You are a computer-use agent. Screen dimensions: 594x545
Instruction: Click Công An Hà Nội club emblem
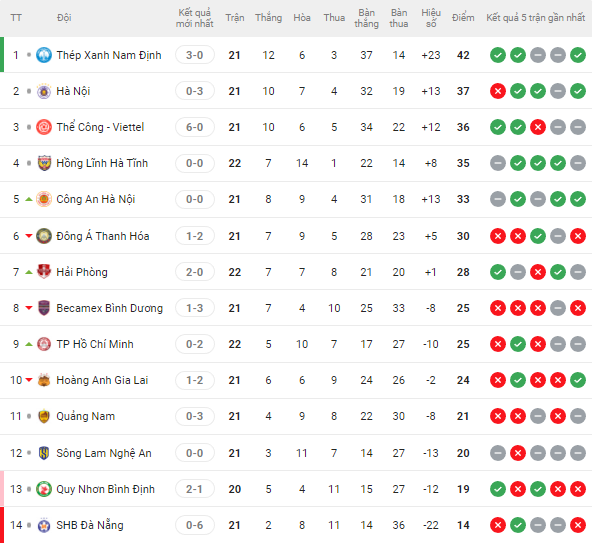click(x=44, y=199)
